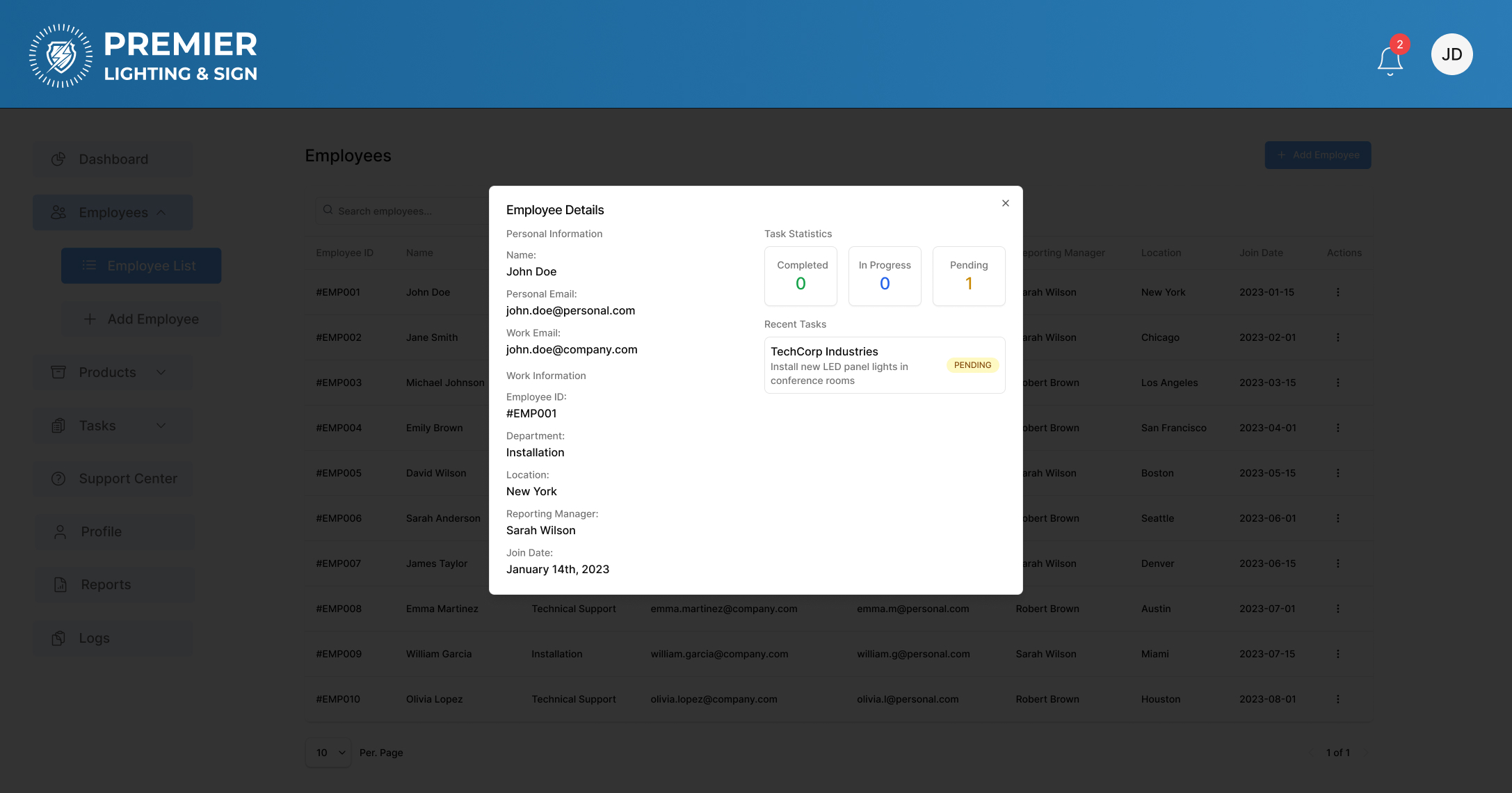1512x793 pixels.
Task: Collapse the Employees sidebar section
Action: point(113,212)
